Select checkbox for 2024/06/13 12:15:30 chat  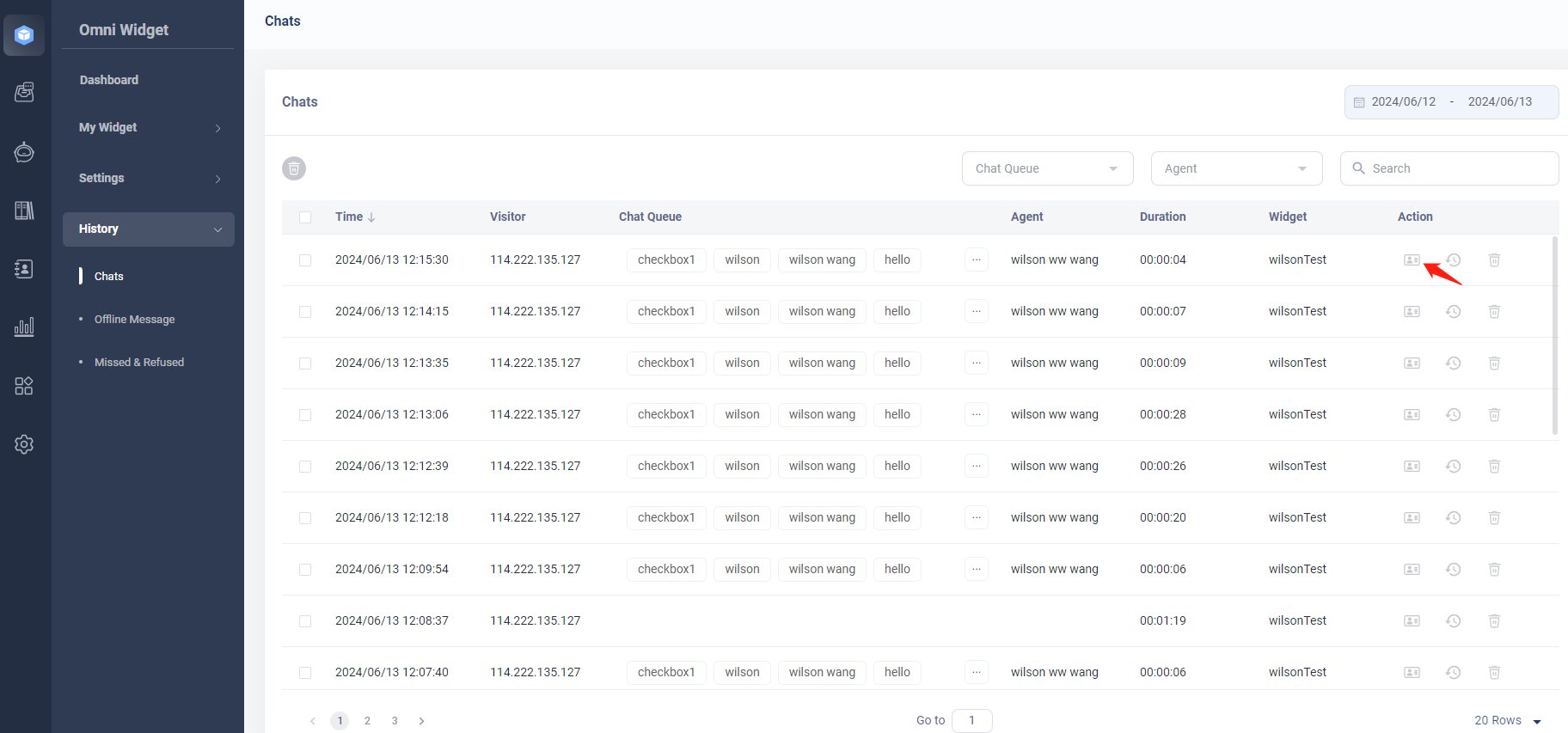305,260
